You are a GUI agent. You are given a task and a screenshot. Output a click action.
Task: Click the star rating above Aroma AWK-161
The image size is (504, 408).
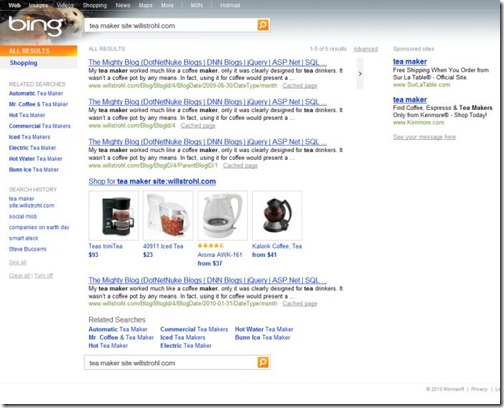pyautogui.click(x=211, y=246)
